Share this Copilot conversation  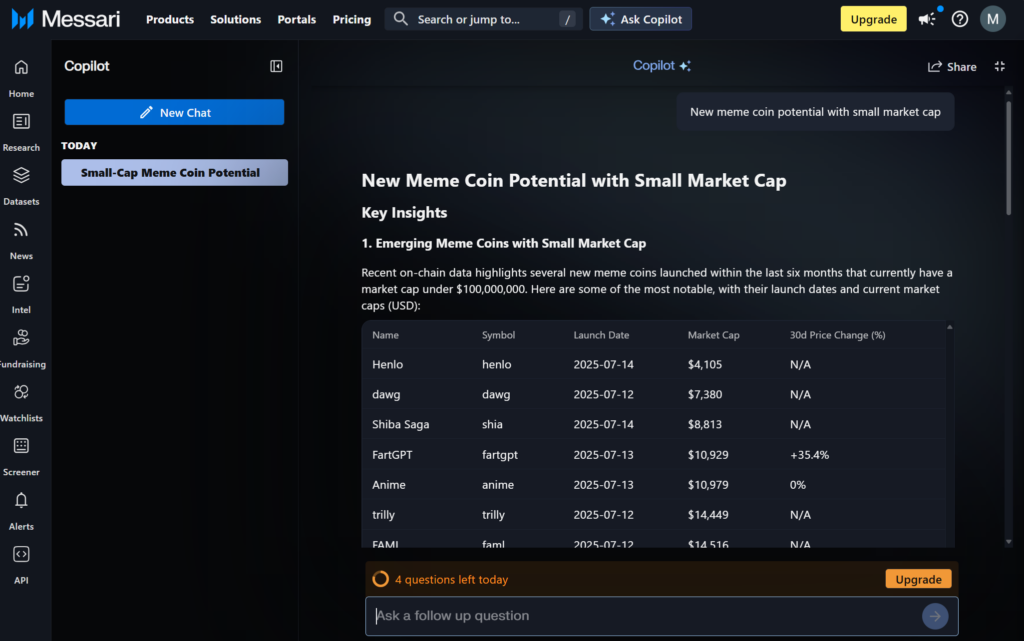coord(952,67)
